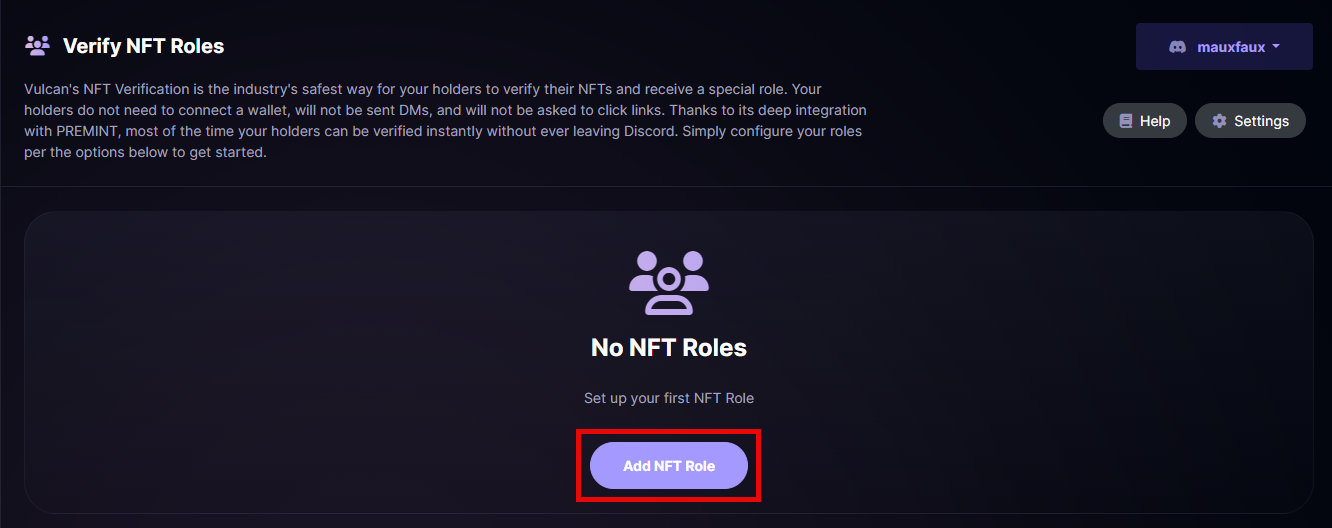Open the mauxfaux server dropdown
Viewport: 1332px width, 528px height.
[x=1224, y=47]
